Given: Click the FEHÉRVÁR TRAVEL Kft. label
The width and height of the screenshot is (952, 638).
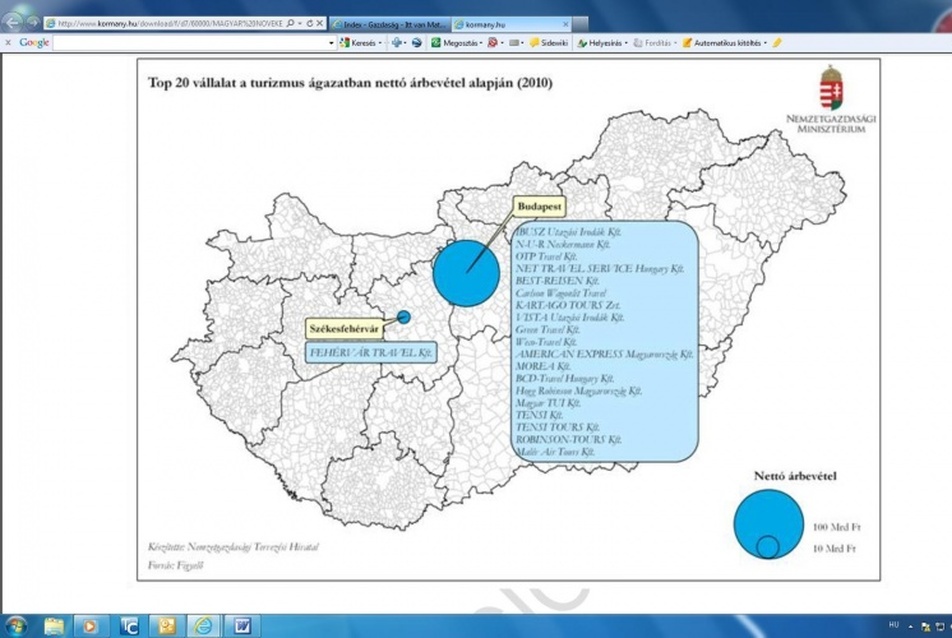Looking at the screenshot, I should [x=371, y=353].
